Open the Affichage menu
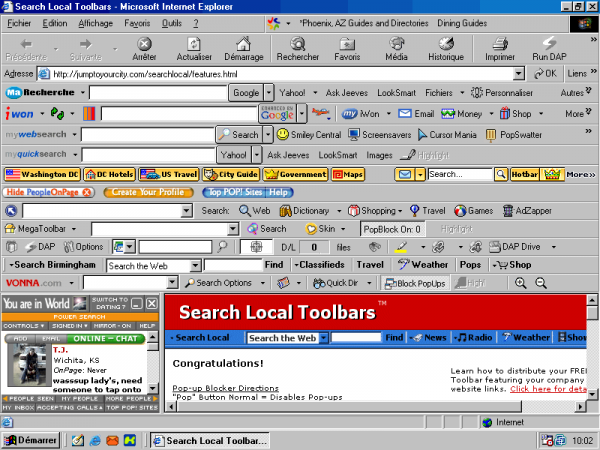 tap(95, 23)
